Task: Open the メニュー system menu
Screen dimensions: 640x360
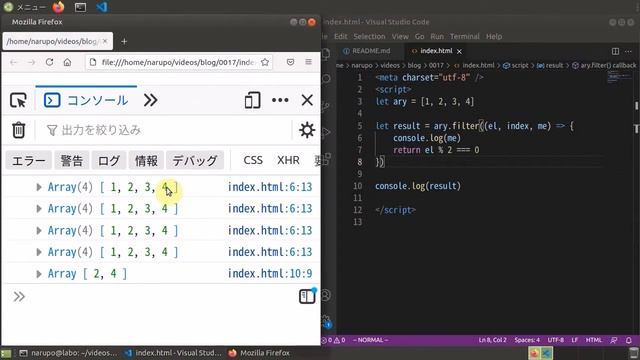Action: click(24, 7)
